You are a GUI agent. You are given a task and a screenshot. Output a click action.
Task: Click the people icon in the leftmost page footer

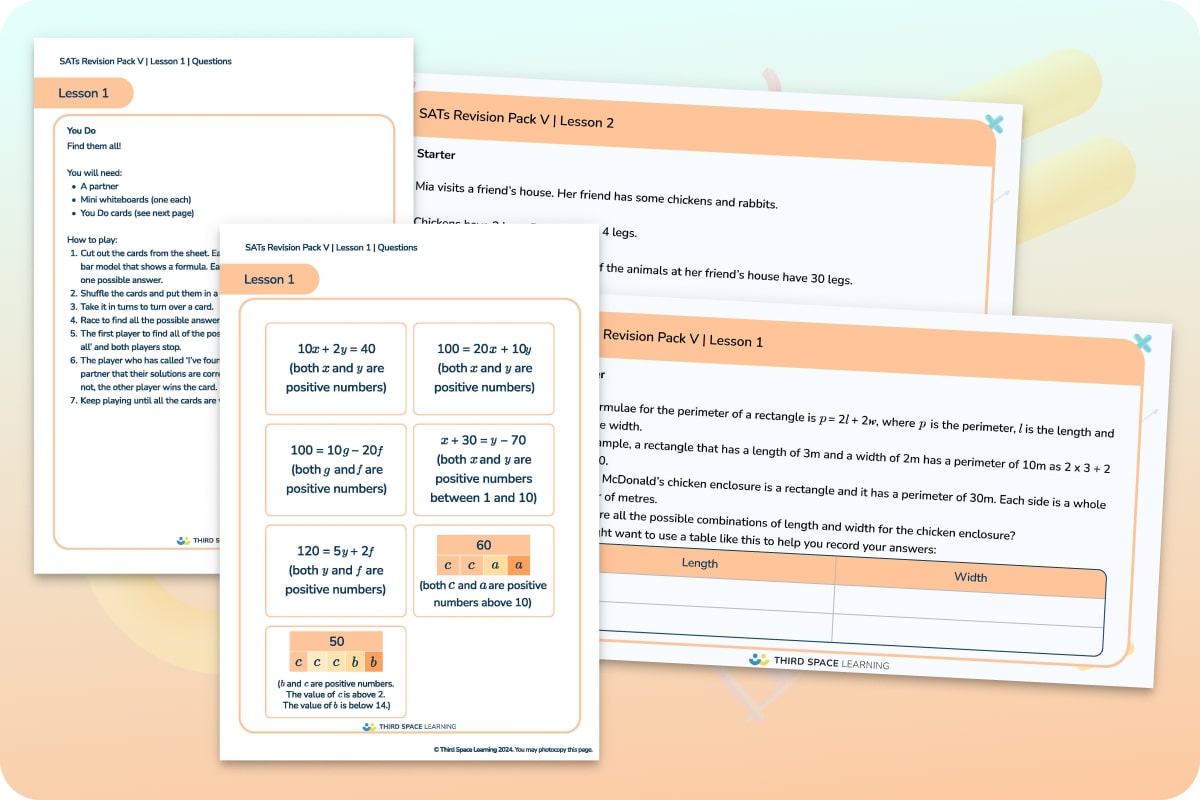click(184, 541)
